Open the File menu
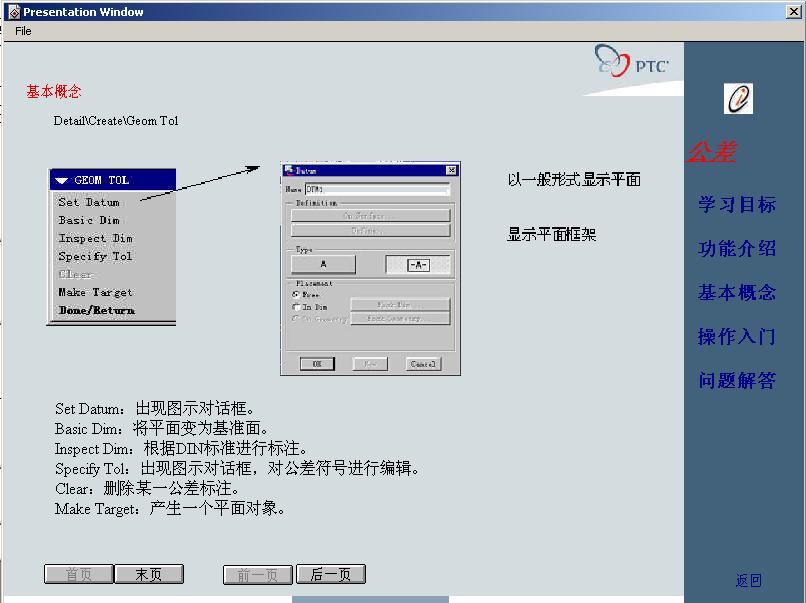The width and height of the screenshot is (806, 603). (x=23, y=31)
